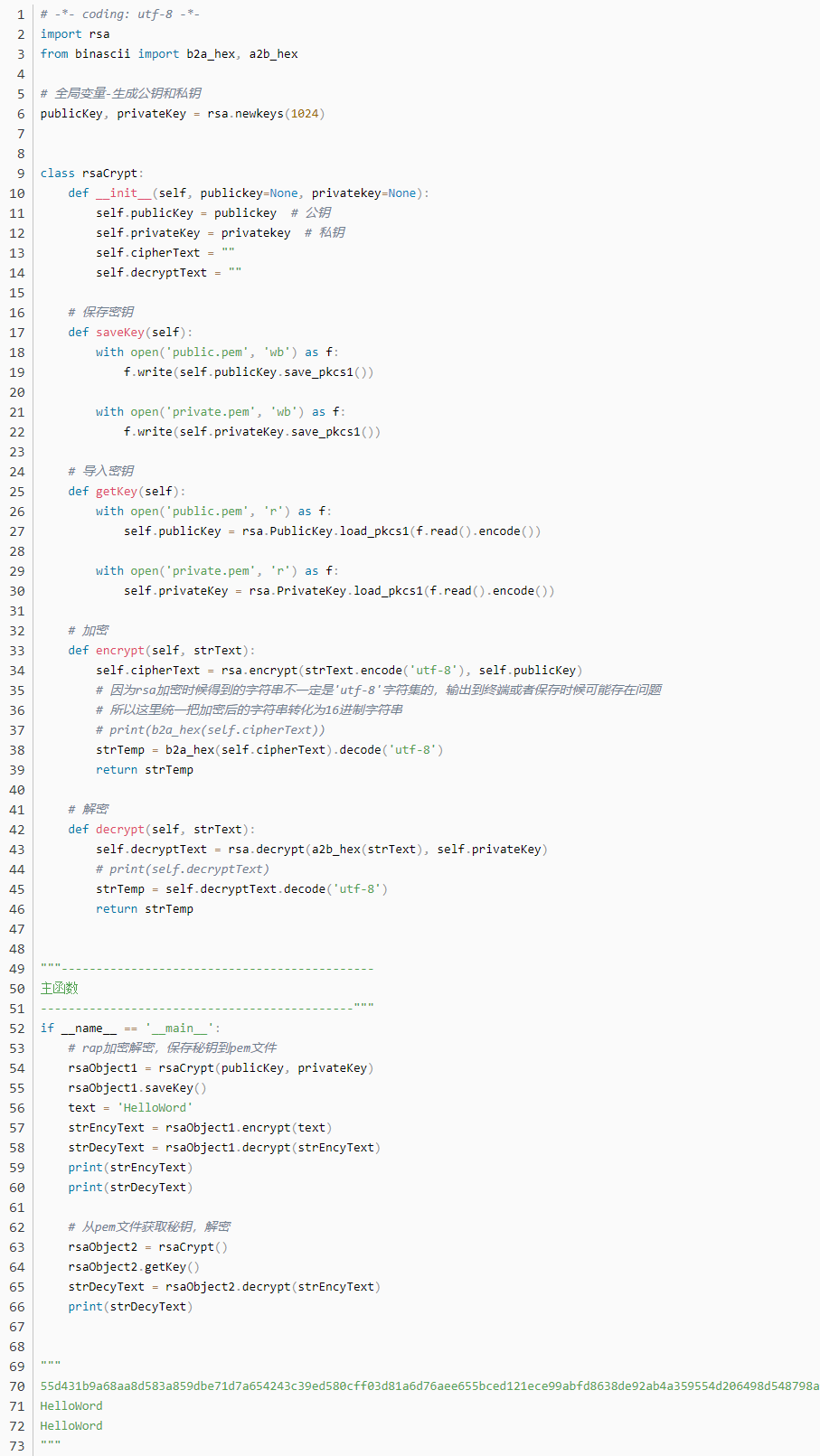Click the '# 从pem文件获取秘钥，解密' comment

coord(149,1227)
